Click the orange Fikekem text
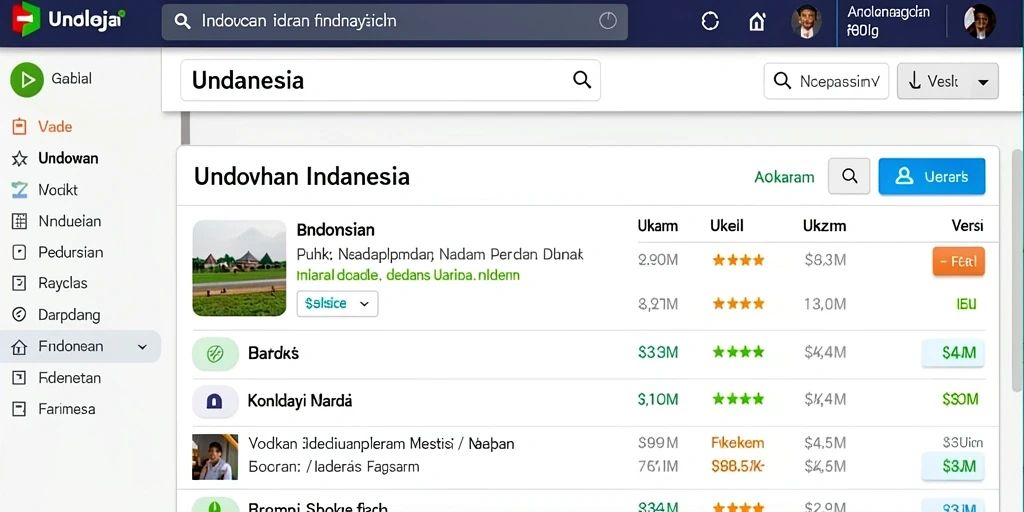Viewport: 1024px width, 512px height. (x=737, y=443)
